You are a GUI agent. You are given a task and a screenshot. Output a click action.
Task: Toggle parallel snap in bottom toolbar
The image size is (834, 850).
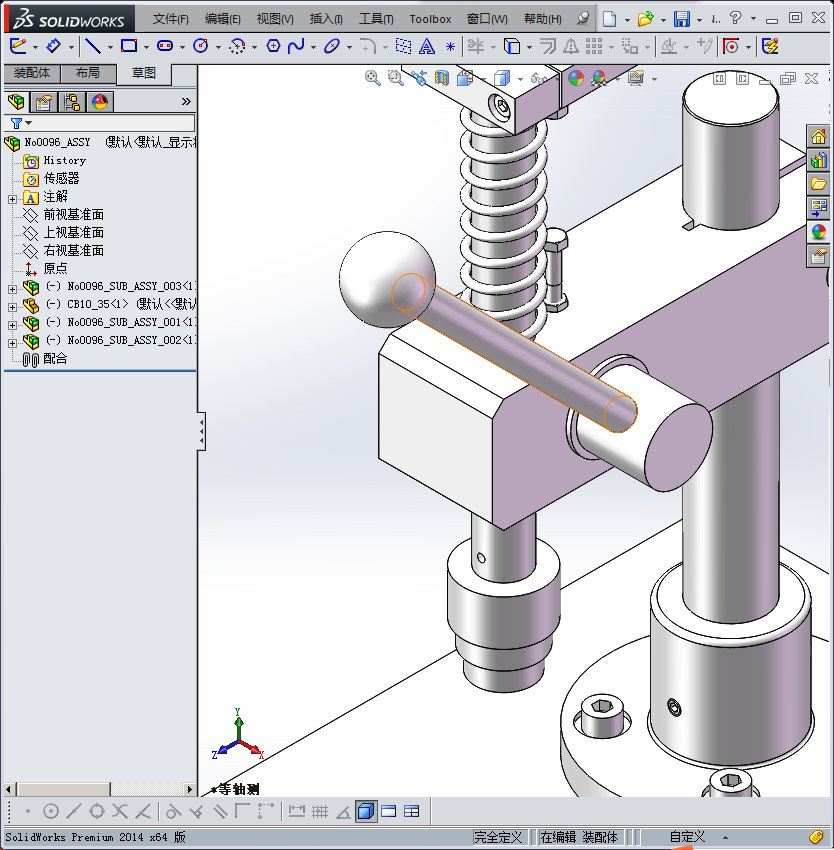220,812
